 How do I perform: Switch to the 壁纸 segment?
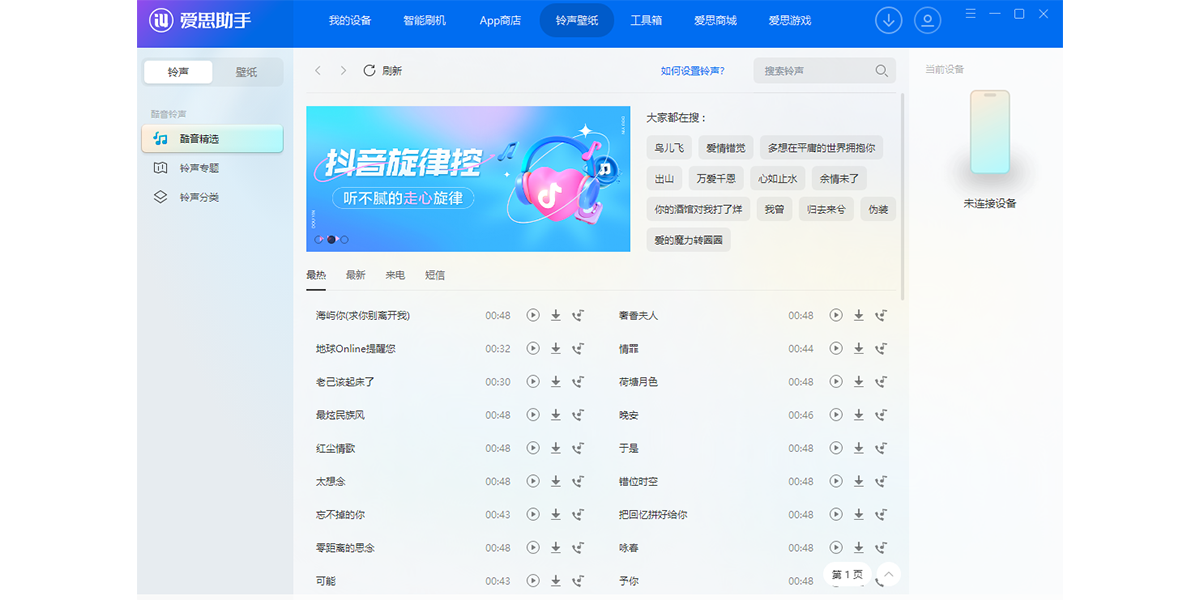[246, 72]
